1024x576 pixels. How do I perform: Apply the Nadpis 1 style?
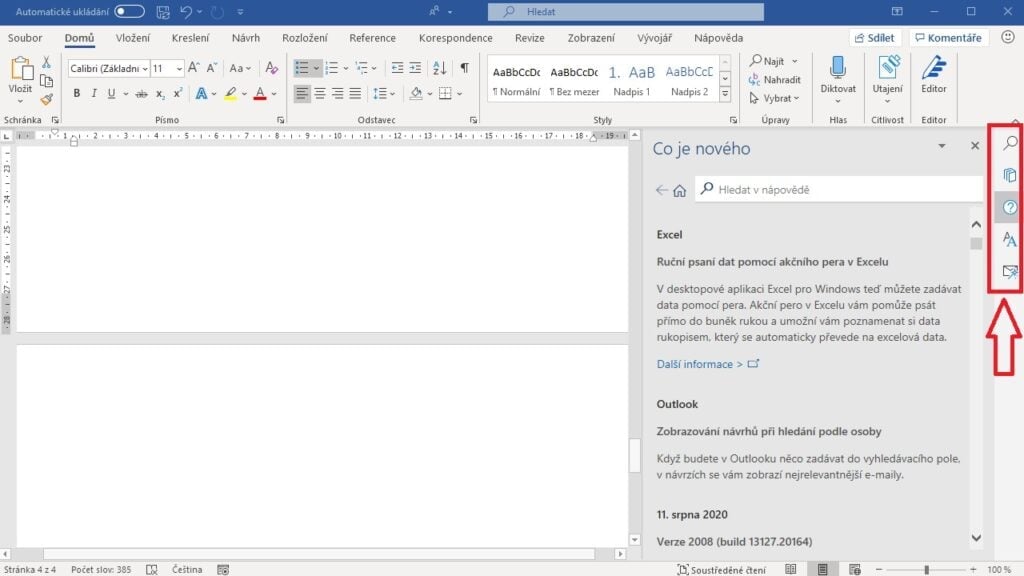point(632,80)
